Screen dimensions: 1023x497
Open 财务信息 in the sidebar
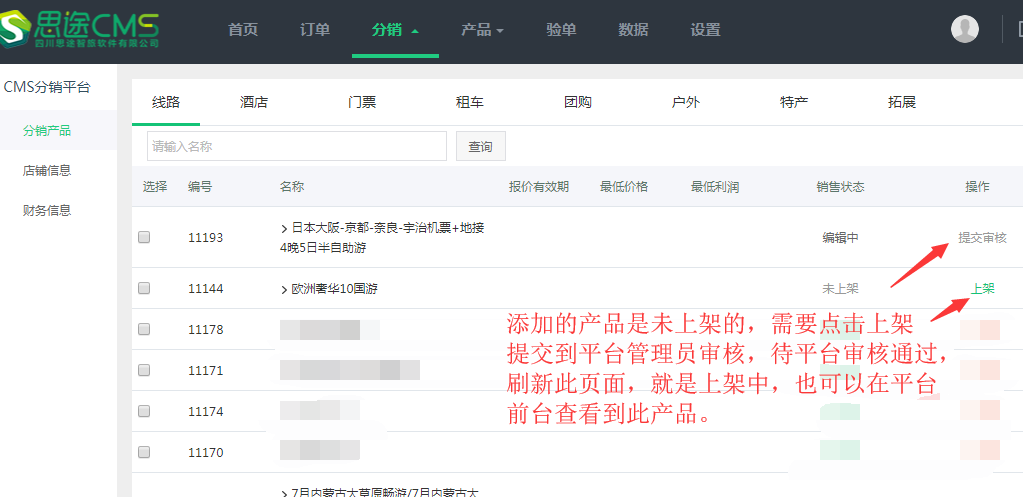(x=47, y=210)
